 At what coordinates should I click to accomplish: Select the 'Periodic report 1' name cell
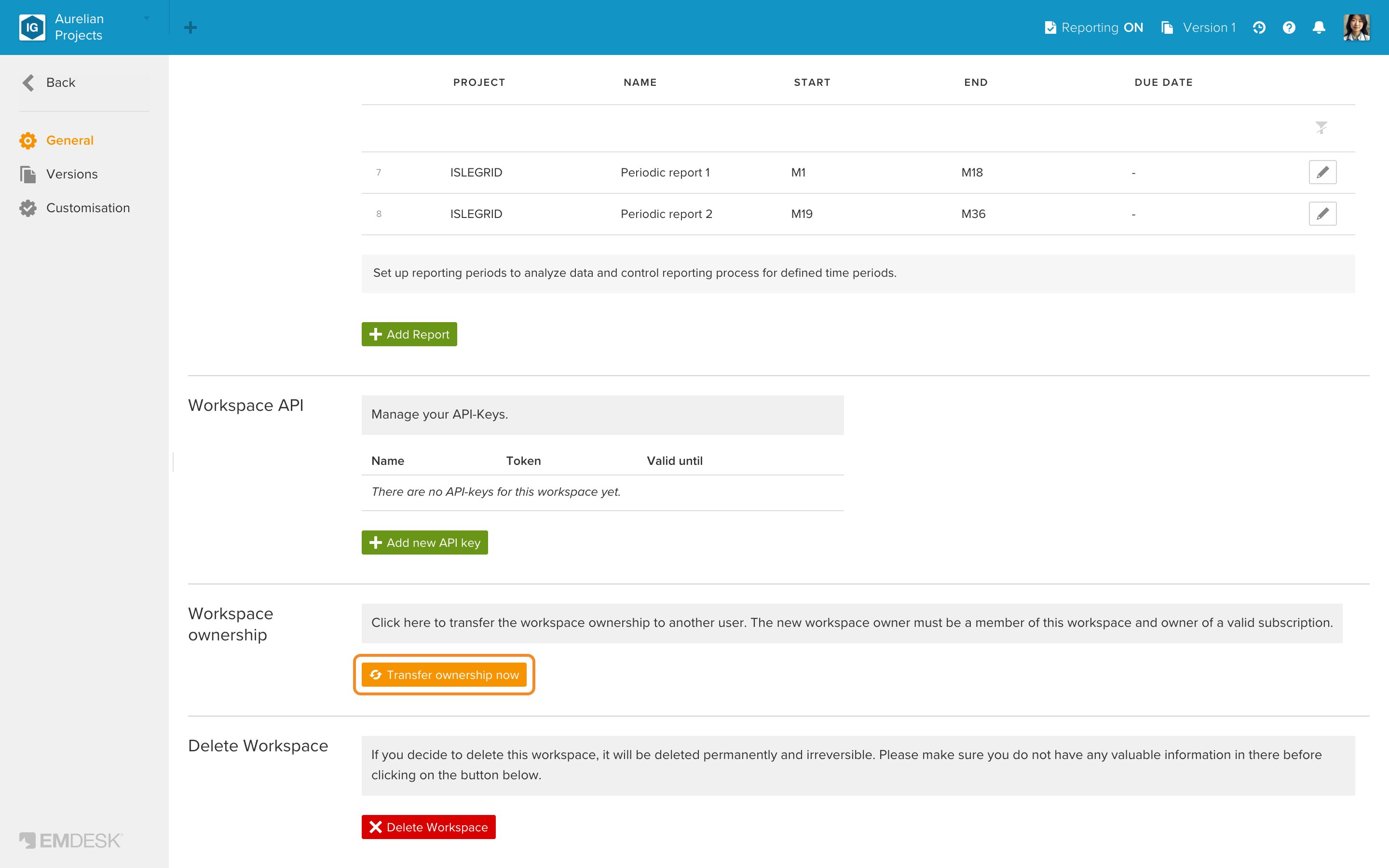[x=665, y=172]
